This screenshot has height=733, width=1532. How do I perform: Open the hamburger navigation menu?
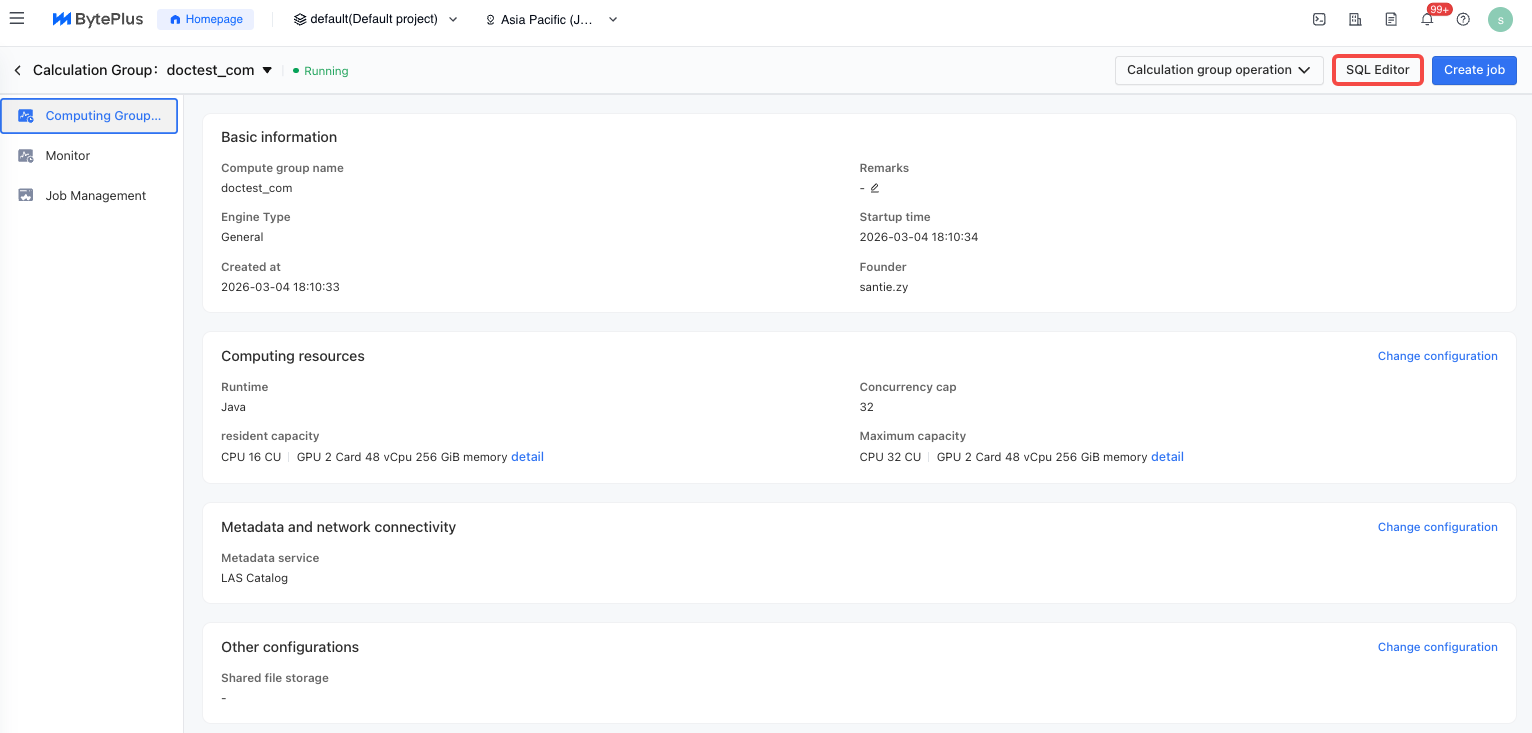point(17,19)
